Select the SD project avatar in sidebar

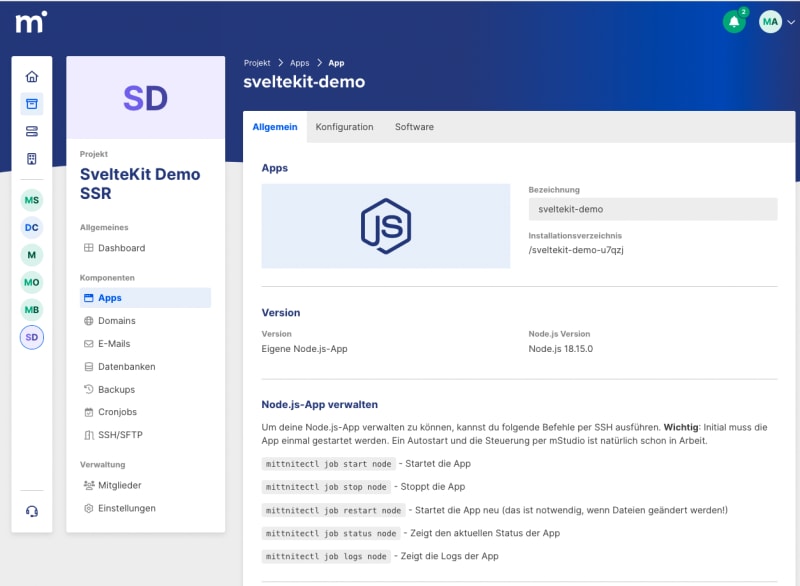(32, 337)
